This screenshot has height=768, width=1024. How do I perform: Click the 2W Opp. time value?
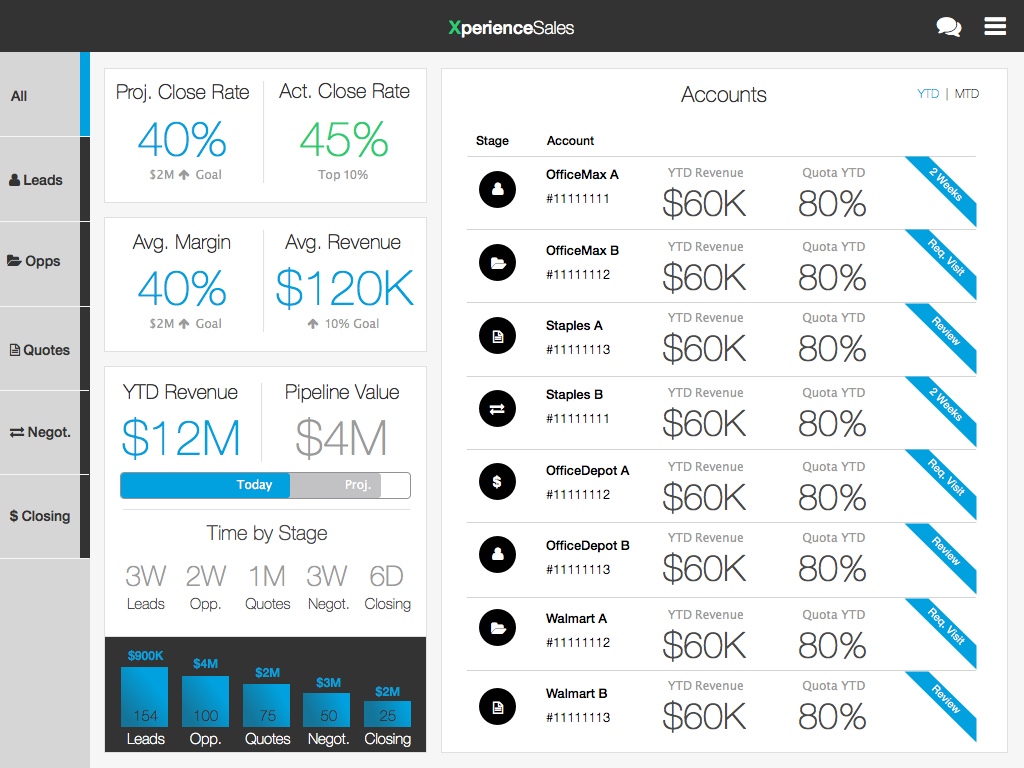click(x=206, y=576)
